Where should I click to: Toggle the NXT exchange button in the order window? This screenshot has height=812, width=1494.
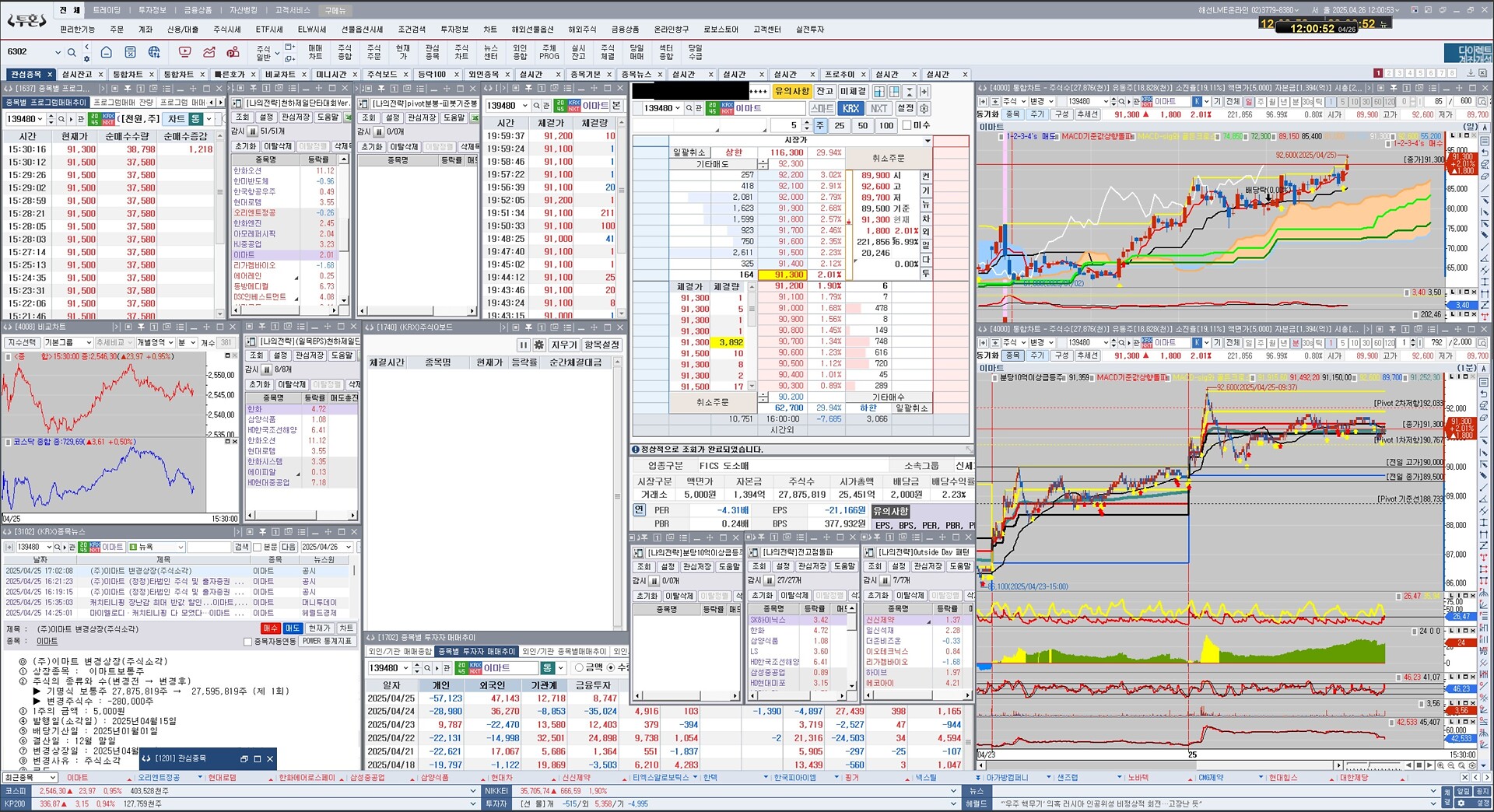[x=879, y=108]
